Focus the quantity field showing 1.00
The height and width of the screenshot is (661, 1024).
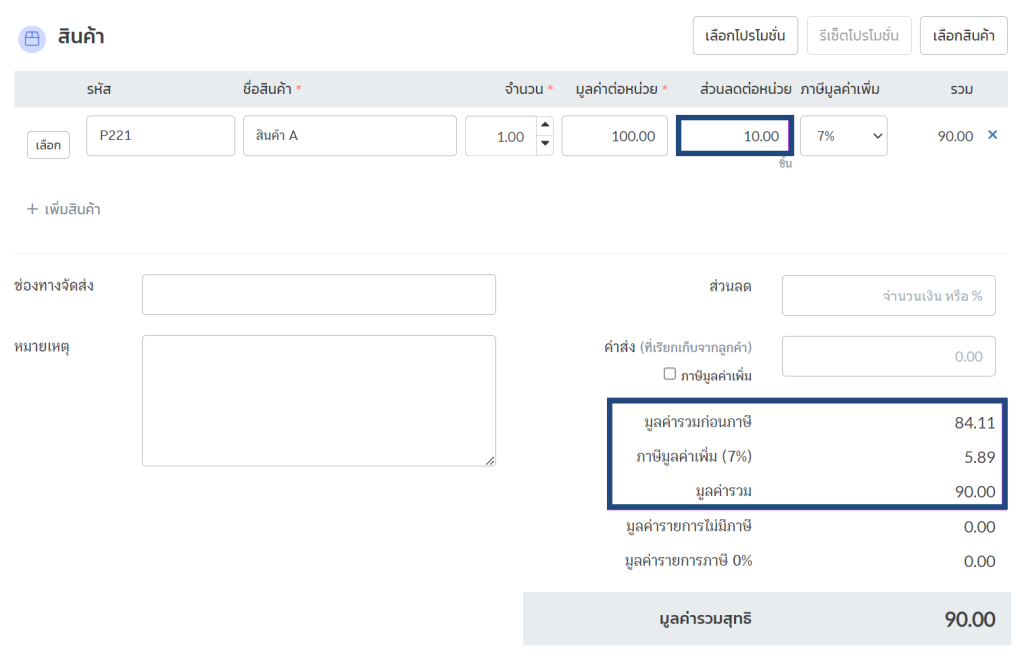[501, 136]
